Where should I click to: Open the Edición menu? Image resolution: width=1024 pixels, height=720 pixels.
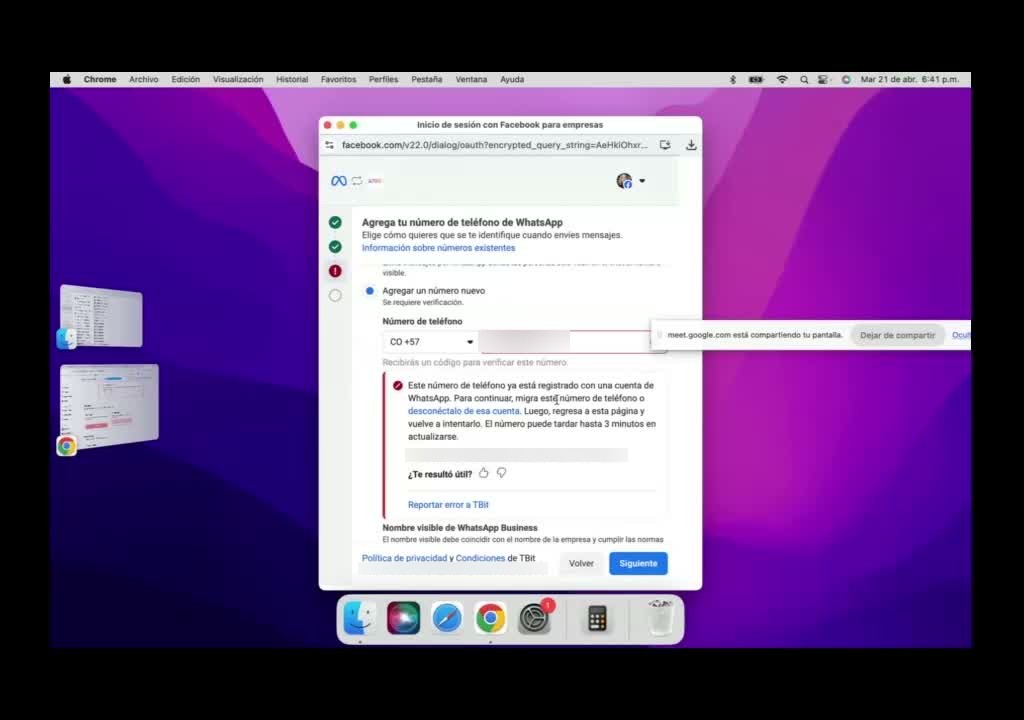[x=185, y=79]
